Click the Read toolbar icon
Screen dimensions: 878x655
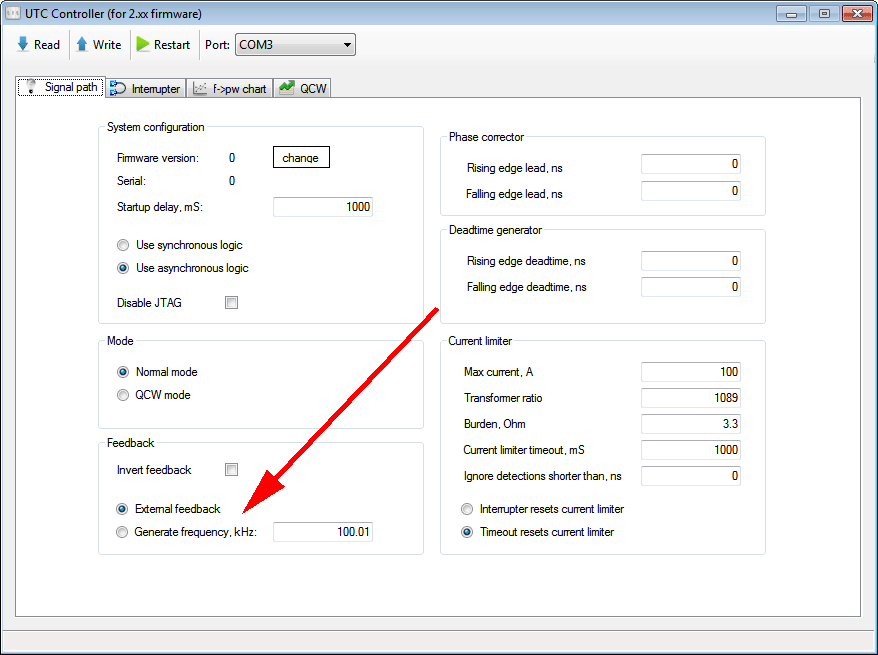(23, 45)
